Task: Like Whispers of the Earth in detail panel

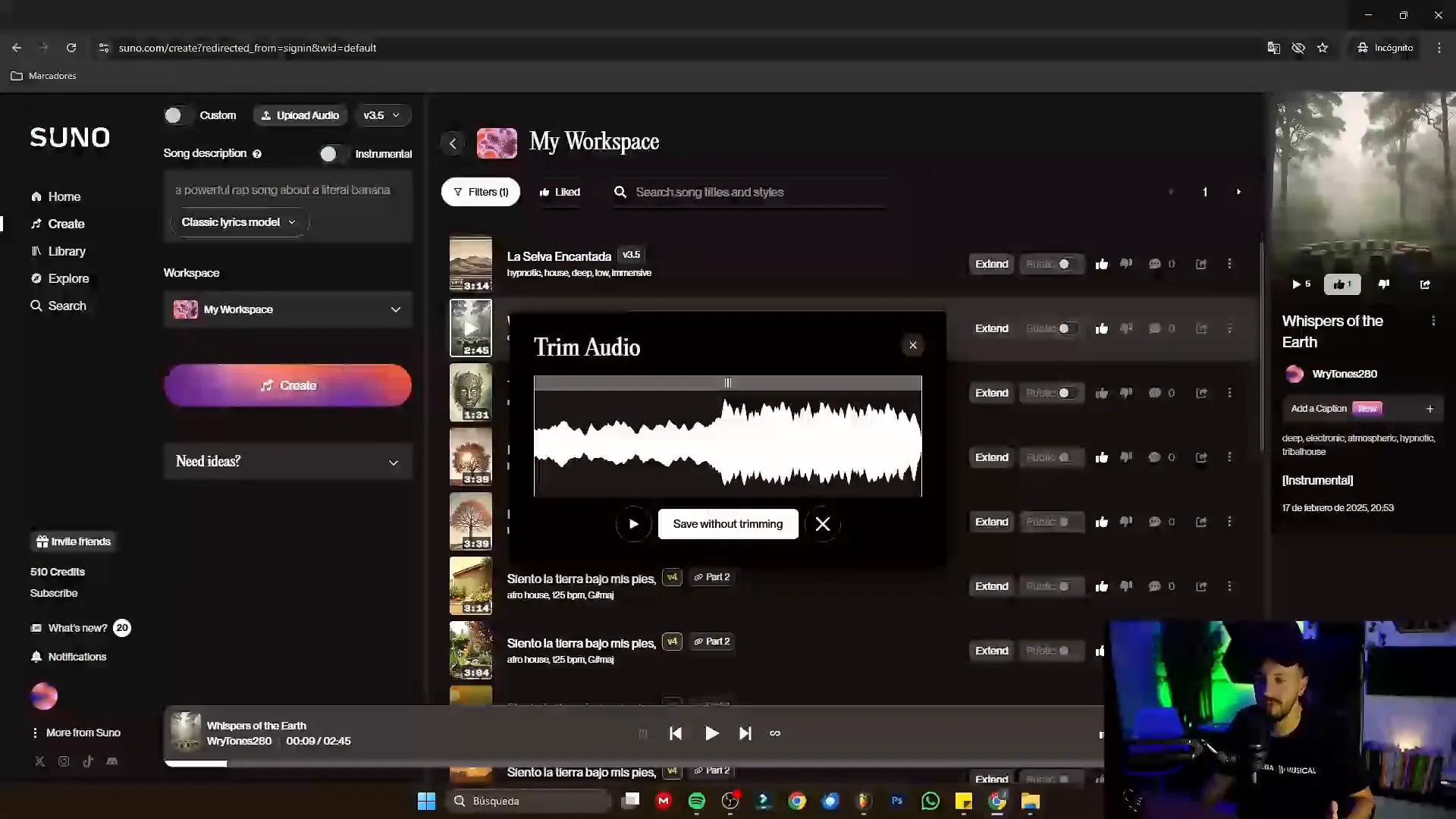Action: [x=1342, y=284]
